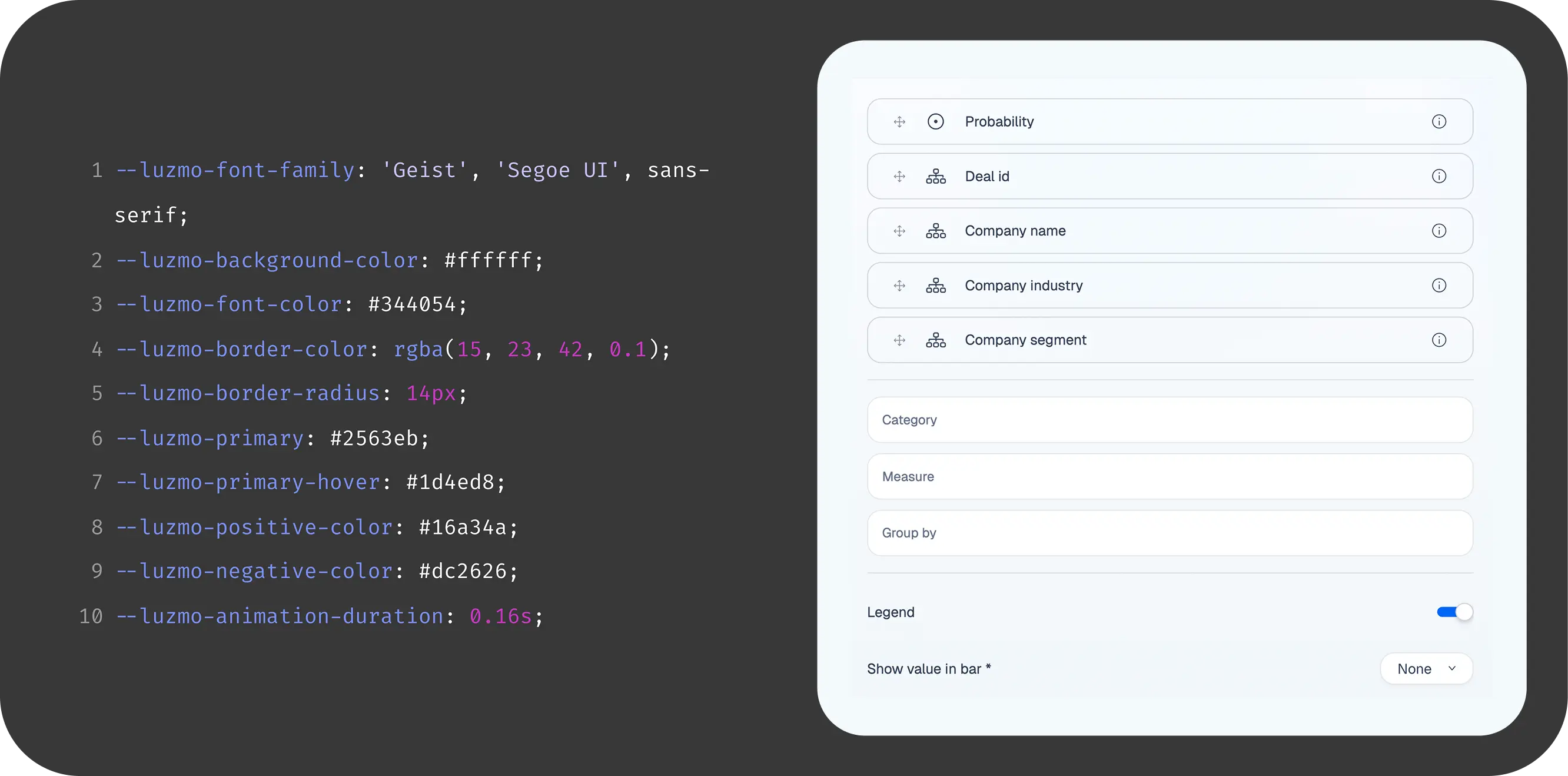
Task: Click the Deal id label
Action: pos(986,177)
